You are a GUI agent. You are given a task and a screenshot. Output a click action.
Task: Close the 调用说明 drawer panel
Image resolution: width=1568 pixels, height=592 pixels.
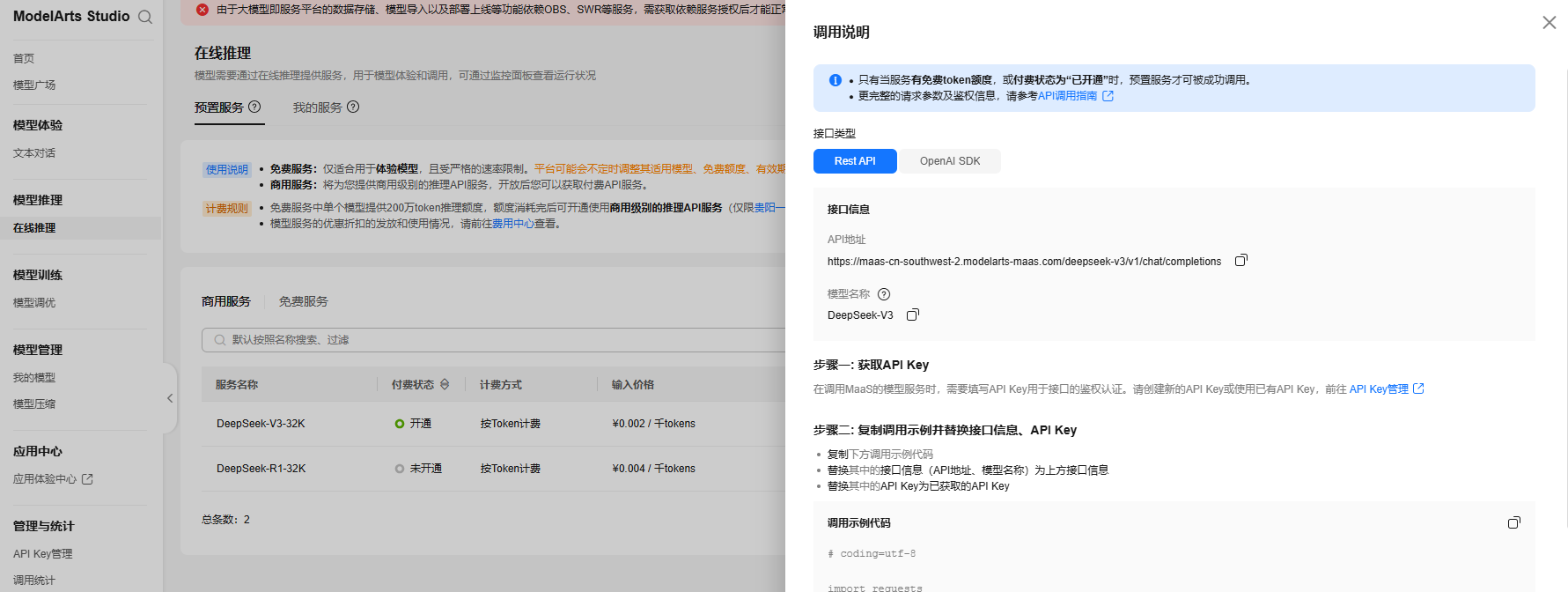pos(1550,23)
